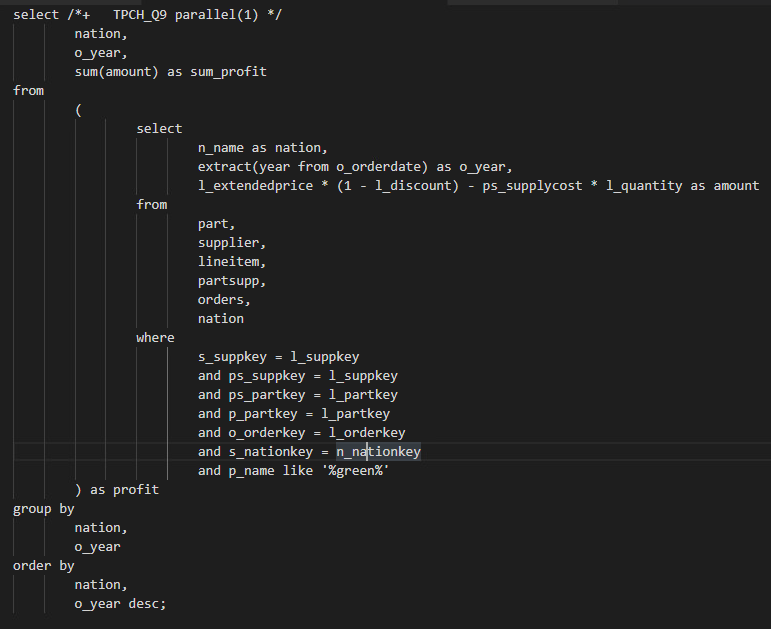Click 'ps_supplycost' in the amount expression
This screenshot has width=771, height=629.
[532, 186]
